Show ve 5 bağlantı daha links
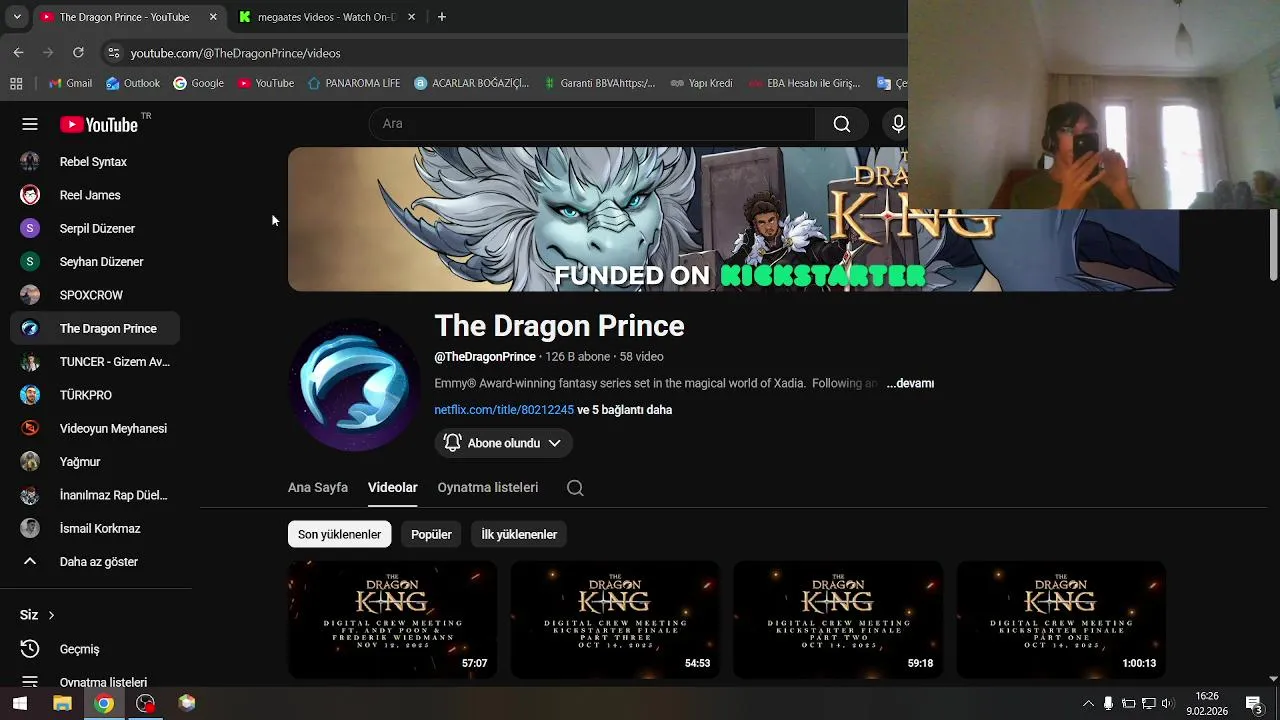The height and width of the screenshot is (720, 1280). coord(624,410)
